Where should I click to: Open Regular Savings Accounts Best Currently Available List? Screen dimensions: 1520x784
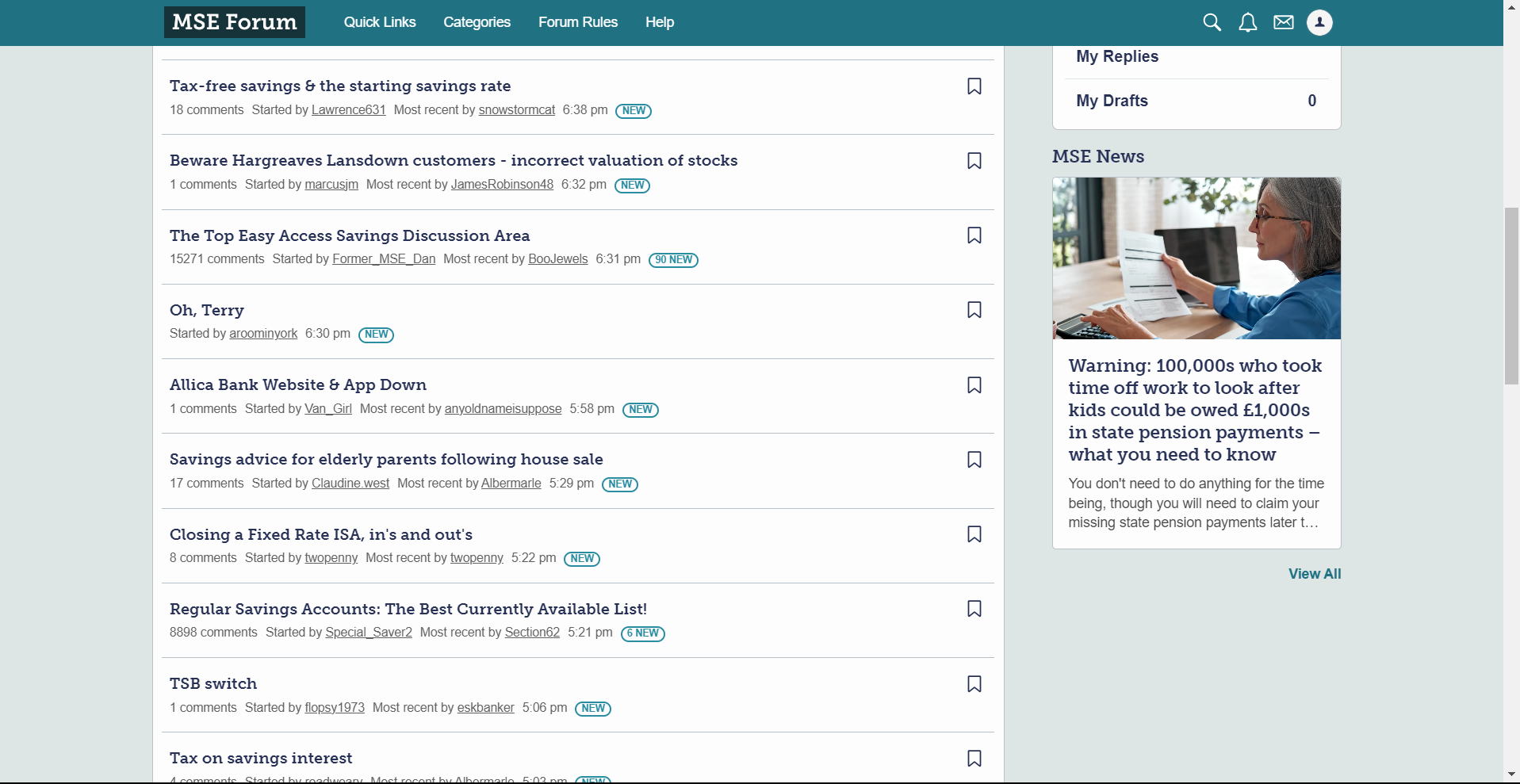point(408,609)
